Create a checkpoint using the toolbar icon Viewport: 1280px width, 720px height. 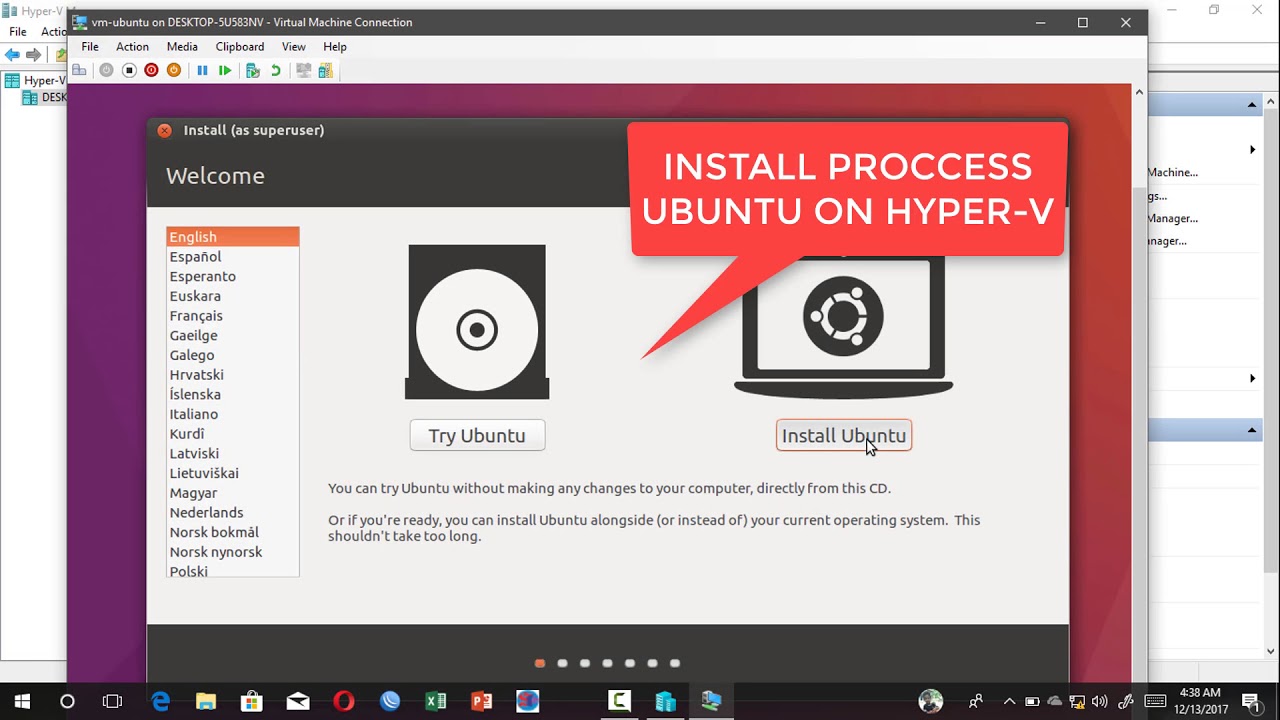(x=252, y=70)
